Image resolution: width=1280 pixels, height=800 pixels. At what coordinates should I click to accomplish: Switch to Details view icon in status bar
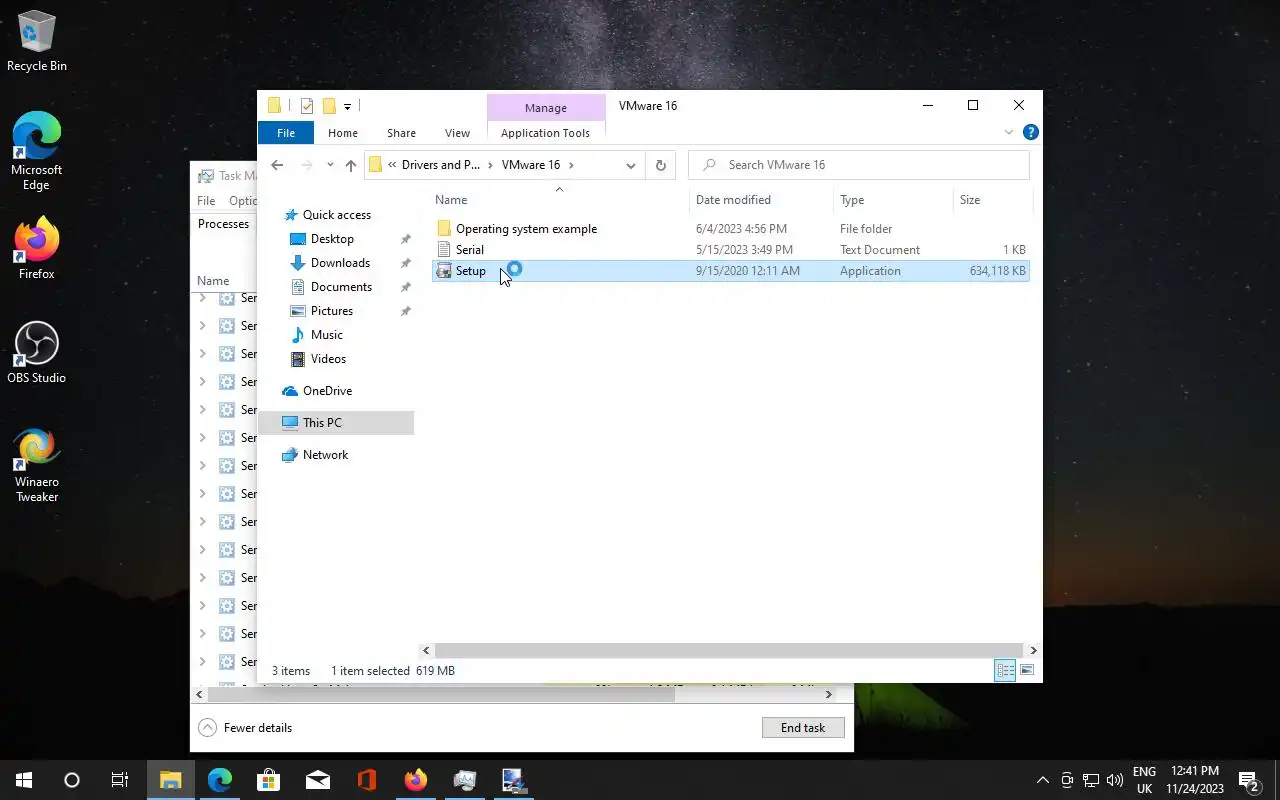click(1005, 670)
